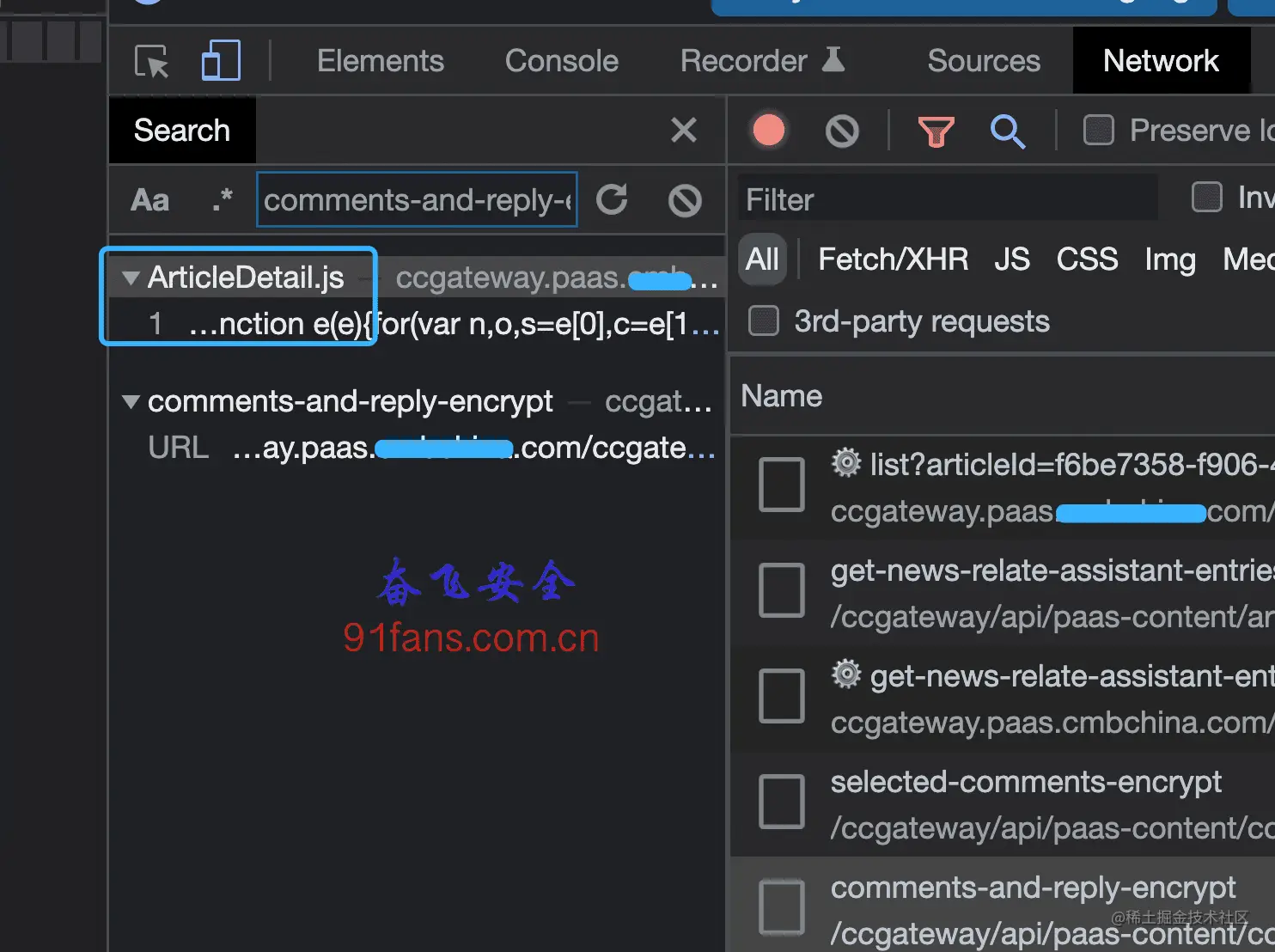
Task: Toggle the network filter funnel icon
Action: click(x=936, y=131)
